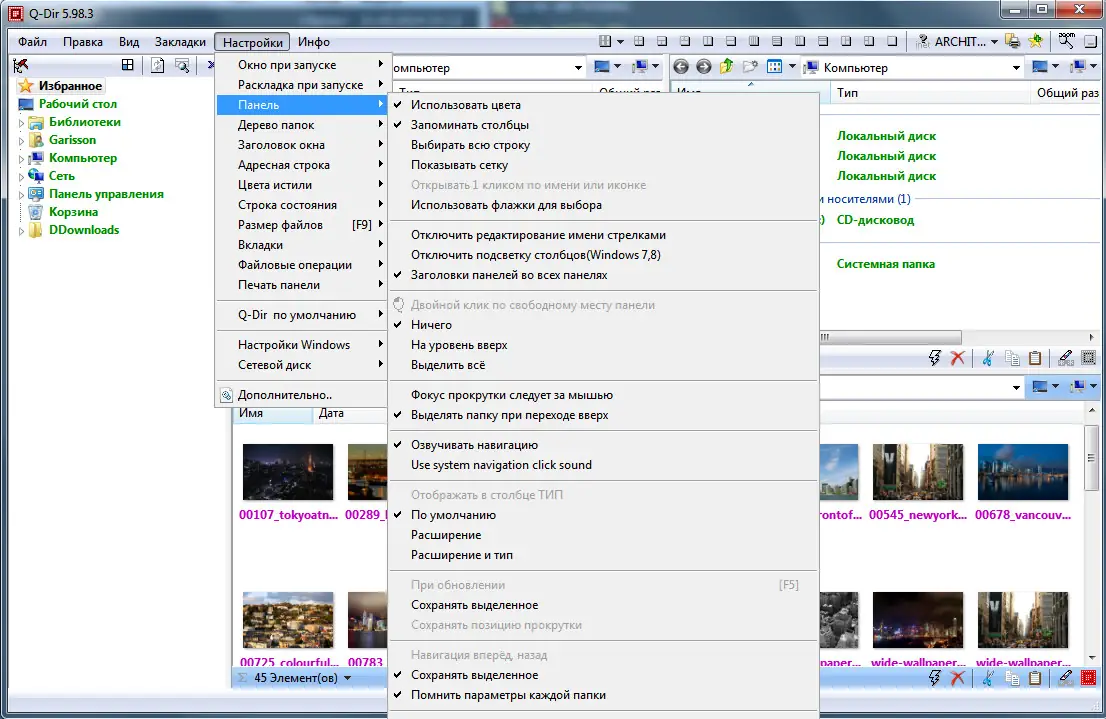1106x719 pixels.
Task: Click the view mode icon in right pane
Action: pyautogui.click(x=774, y=67)
